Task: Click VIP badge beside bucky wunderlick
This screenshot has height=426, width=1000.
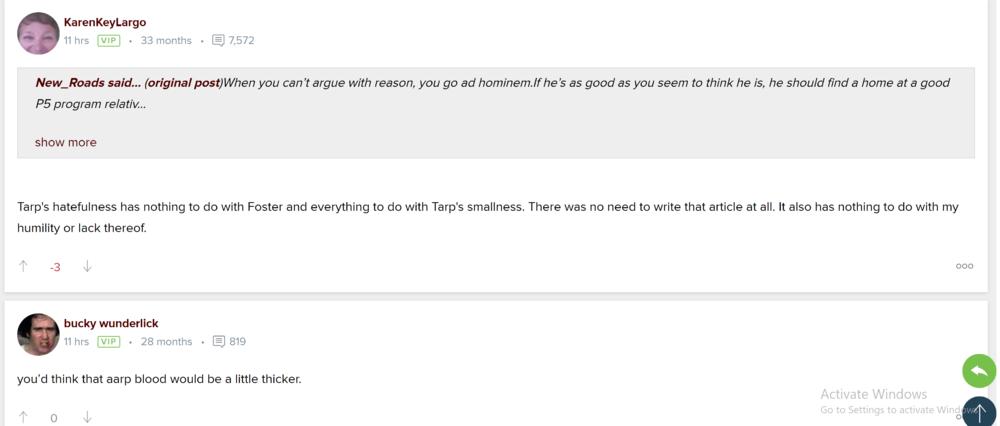Action: [x=108, y=342]
